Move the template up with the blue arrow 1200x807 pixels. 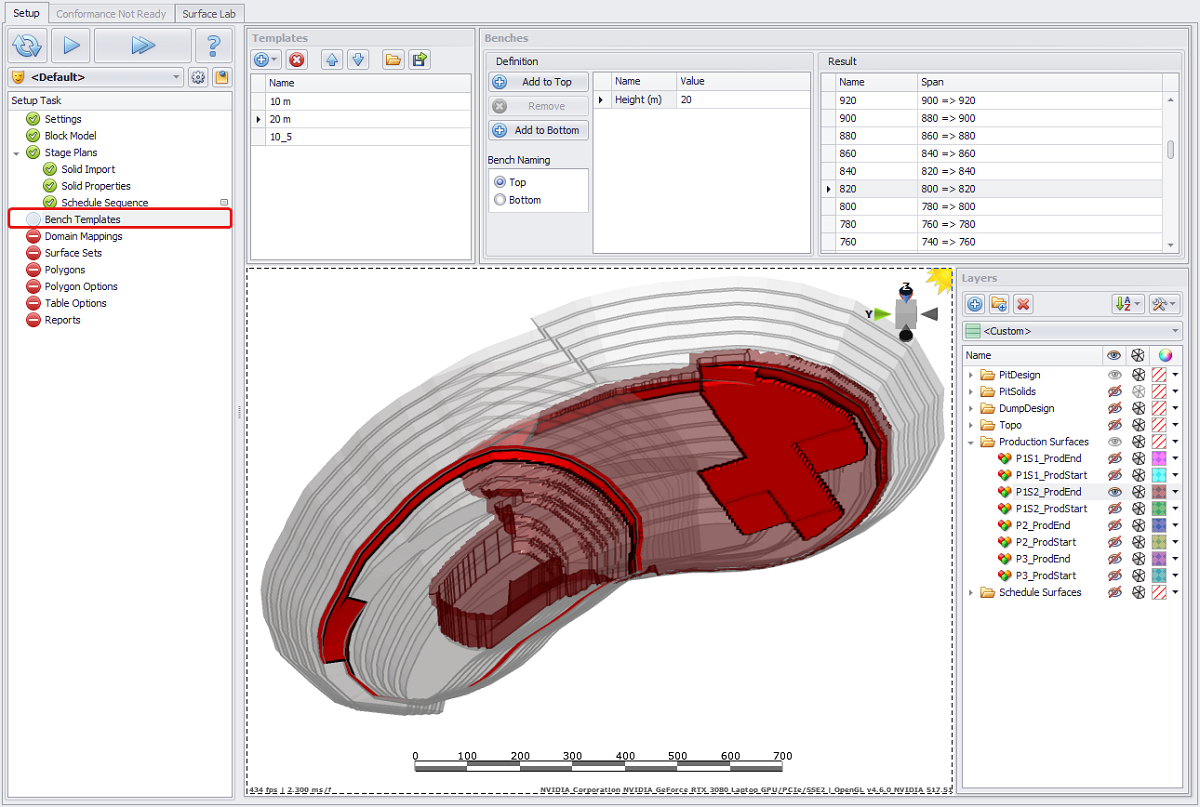(332, 60)
